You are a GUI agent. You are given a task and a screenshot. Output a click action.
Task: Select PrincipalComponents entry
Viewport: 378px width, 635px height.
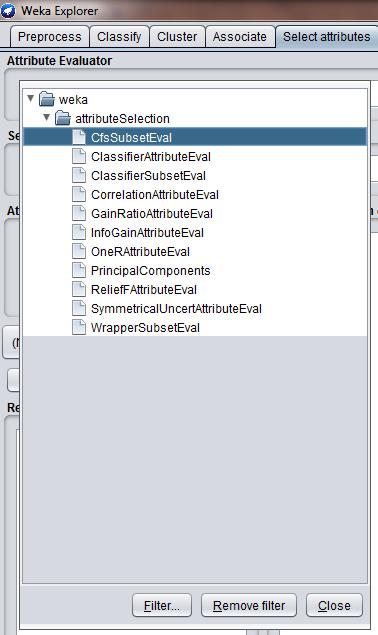151,271
